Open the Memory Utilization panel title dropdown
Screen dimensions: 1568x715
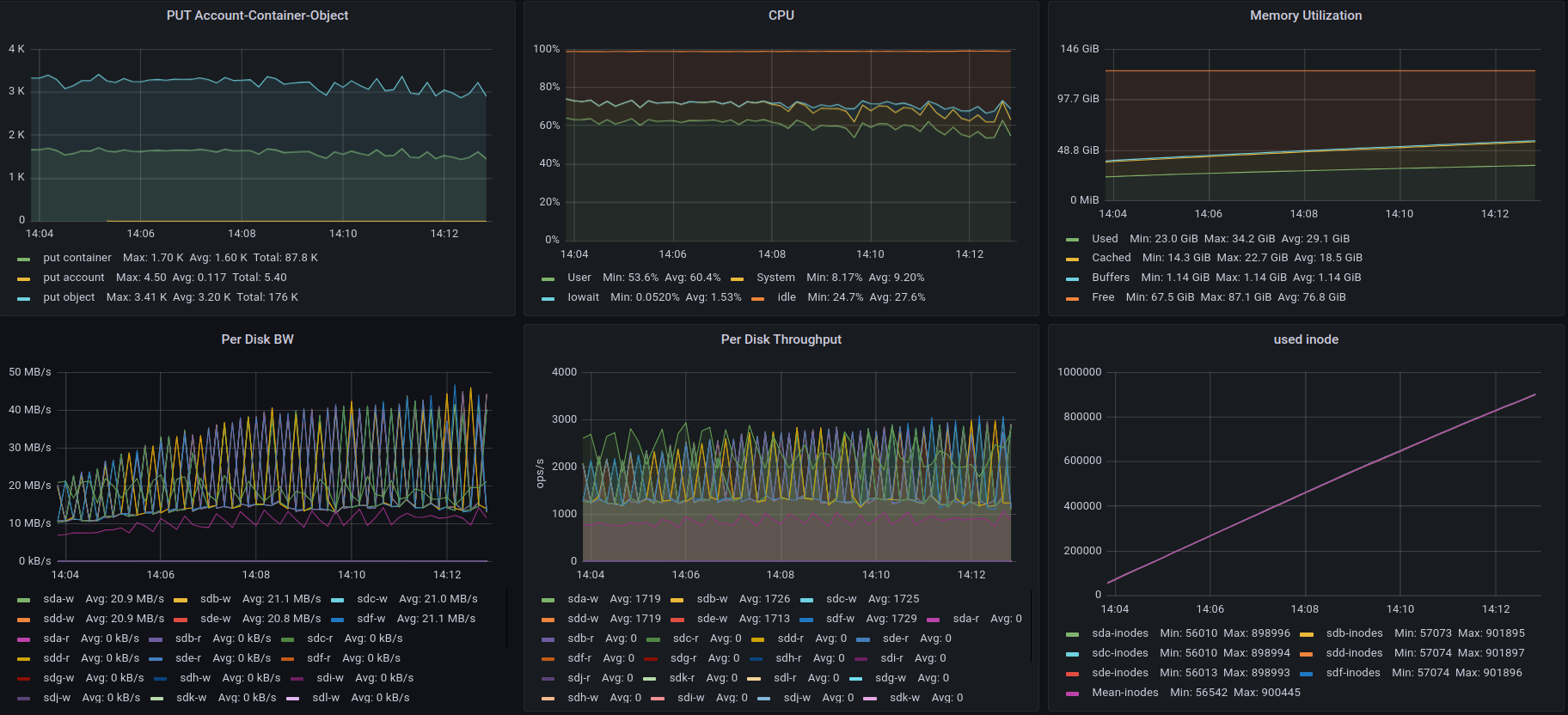coord(1305,15)
